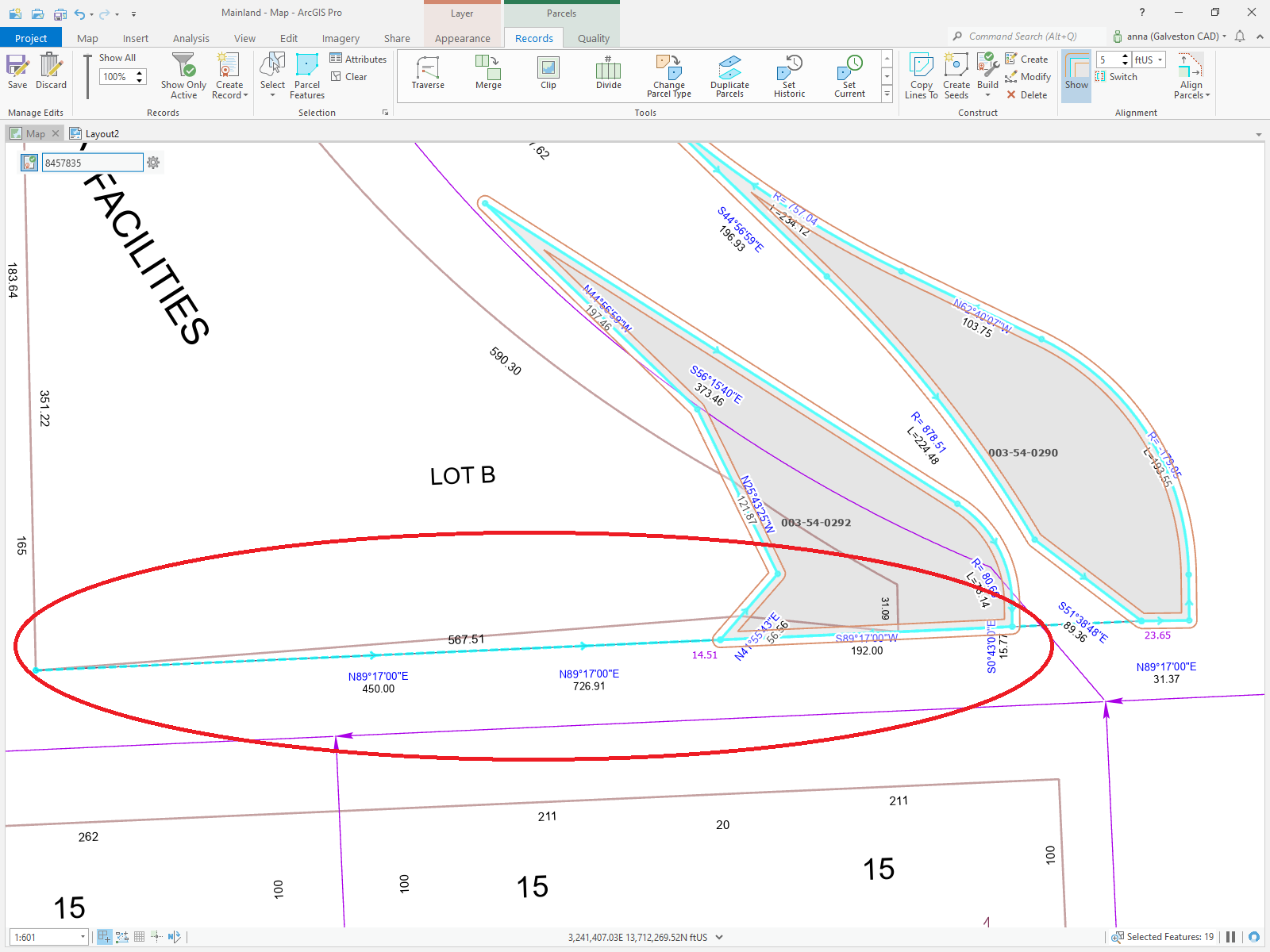
Task: Expand the Tools gallery
Action: [887, 94]
